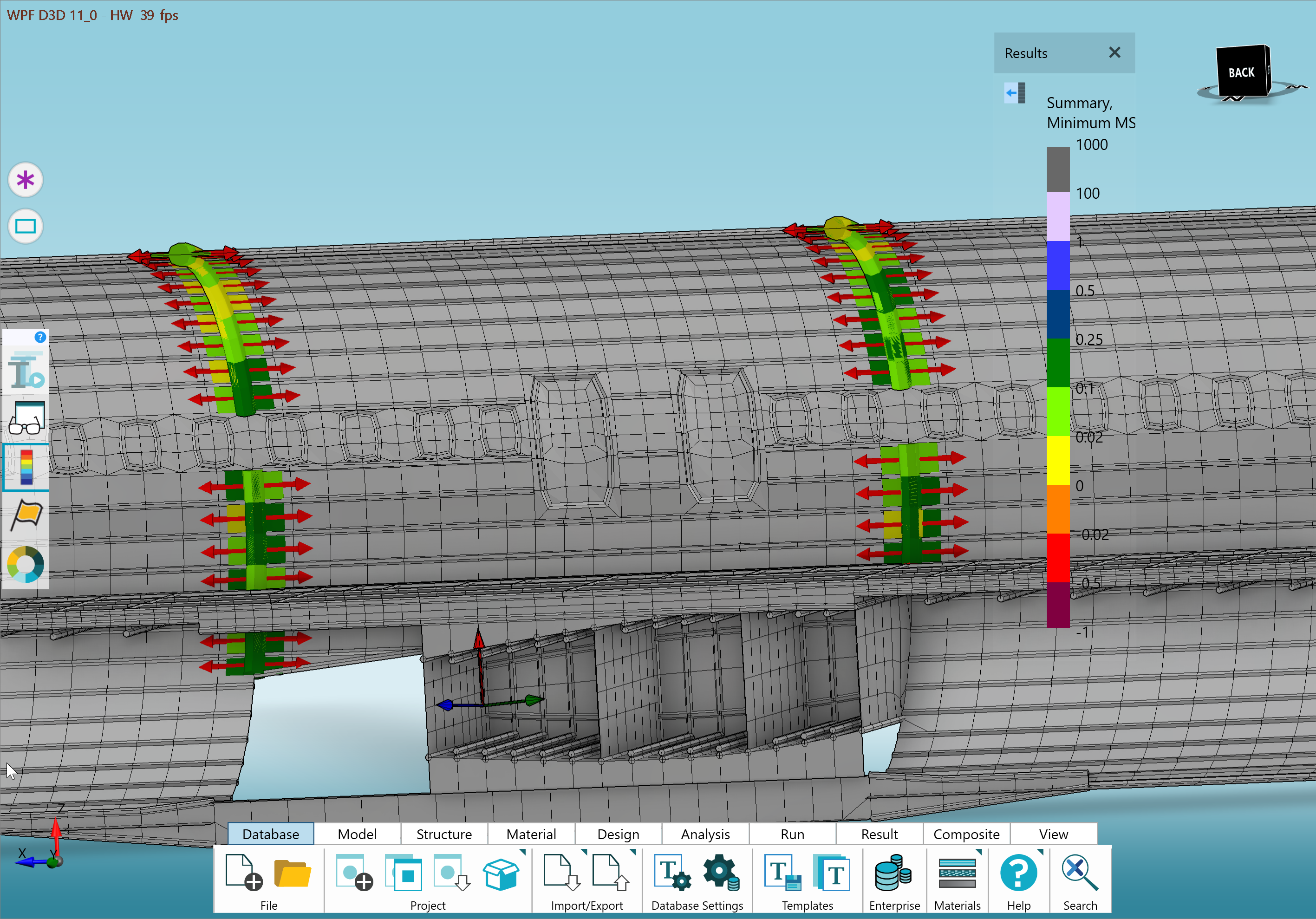Click the gray 1000 legend color band
Image resolution: width=1316 pixels, height=919 pixels.
tap(1058, 169)
